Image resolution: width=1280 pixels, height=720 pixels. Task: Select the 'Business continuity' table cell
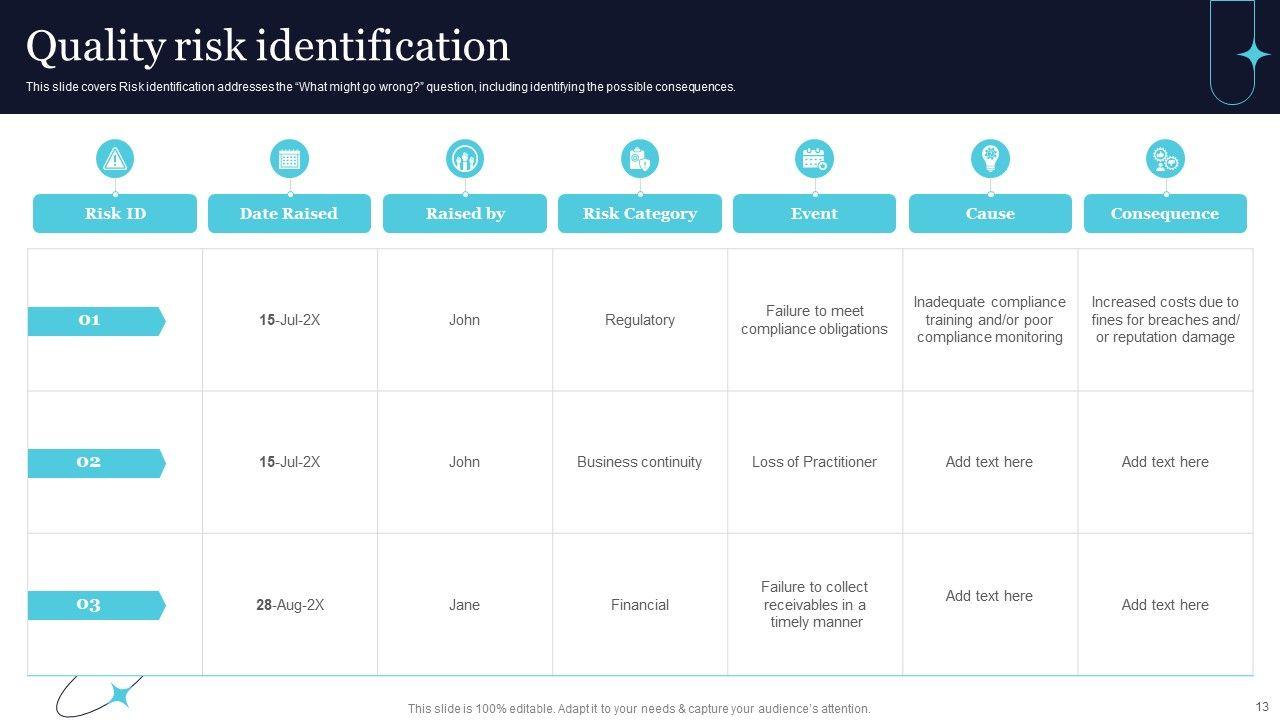click(x=640, y=462)
